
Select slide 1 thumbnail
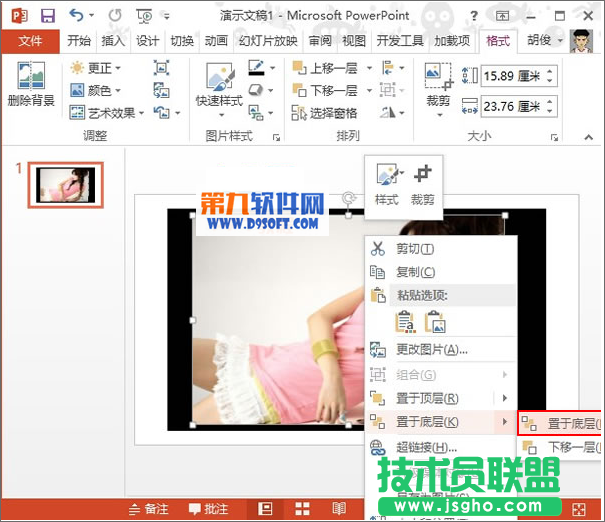point(66,185)
